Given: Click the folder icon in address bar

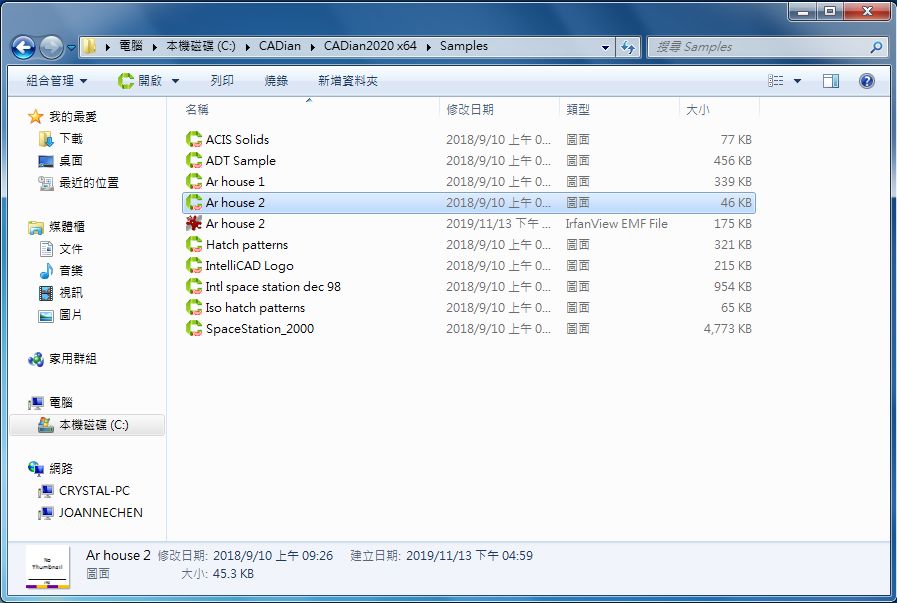Looking at the screenshot, I should click(x=89, y=46).
